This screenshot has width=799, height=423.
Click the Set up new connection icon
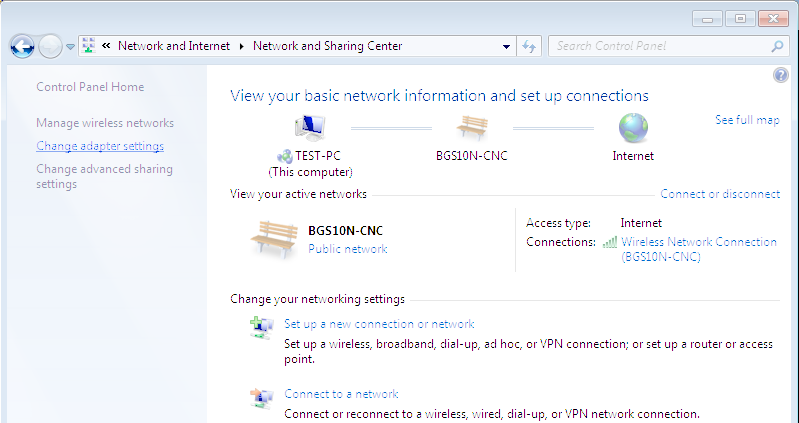tap(262, 327)
